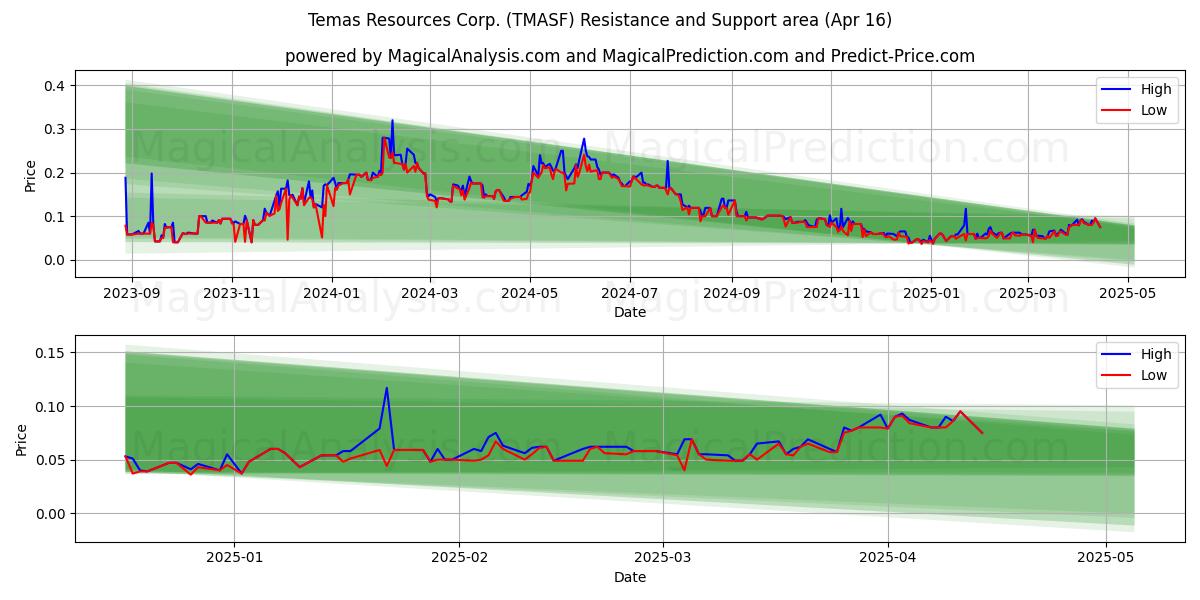This screenshot has width=1200, height=600.
Task: Click the '2024-01' date tick label
Action: [332, 294]
